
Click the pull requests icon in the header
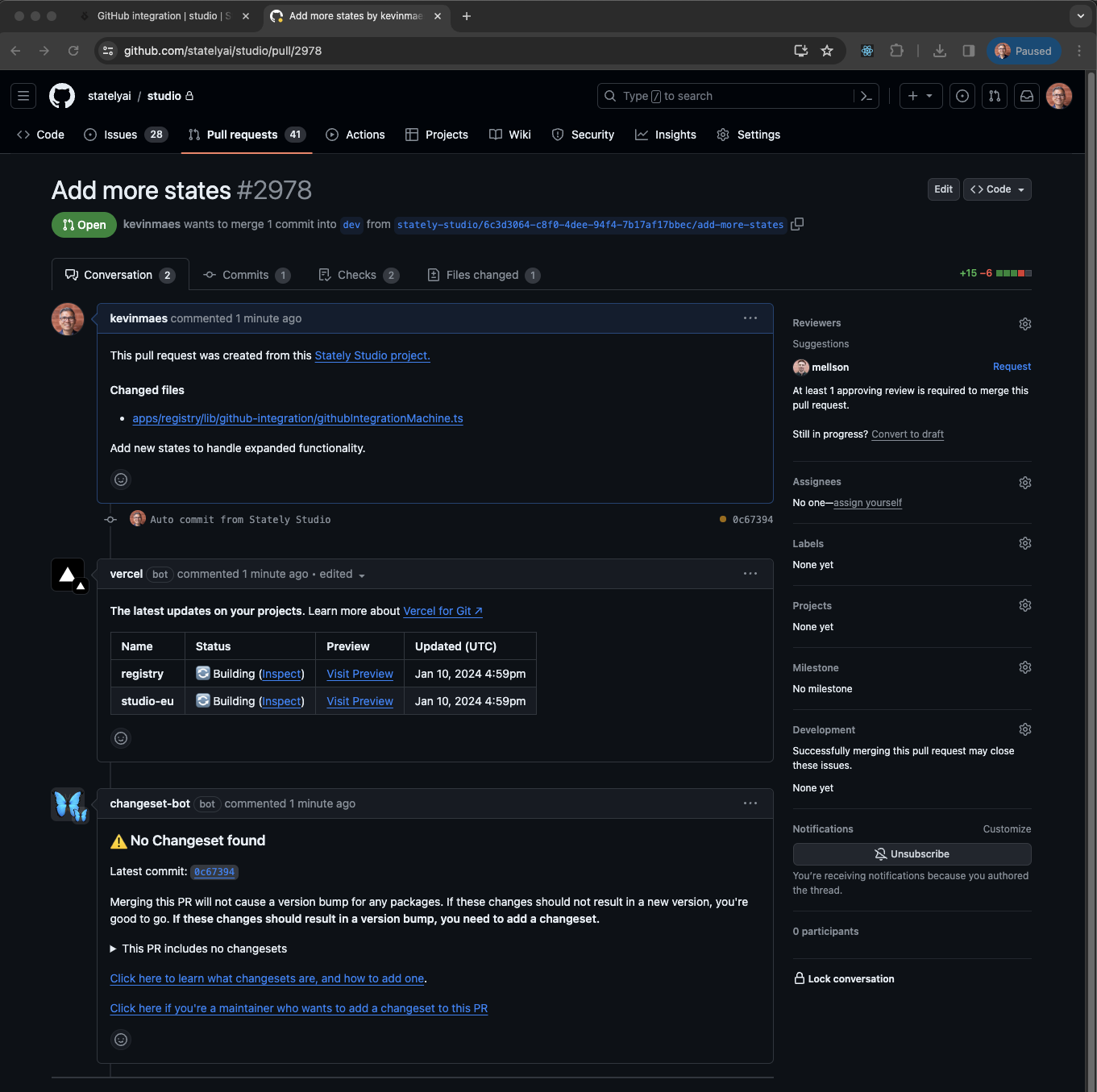point(994,95)
